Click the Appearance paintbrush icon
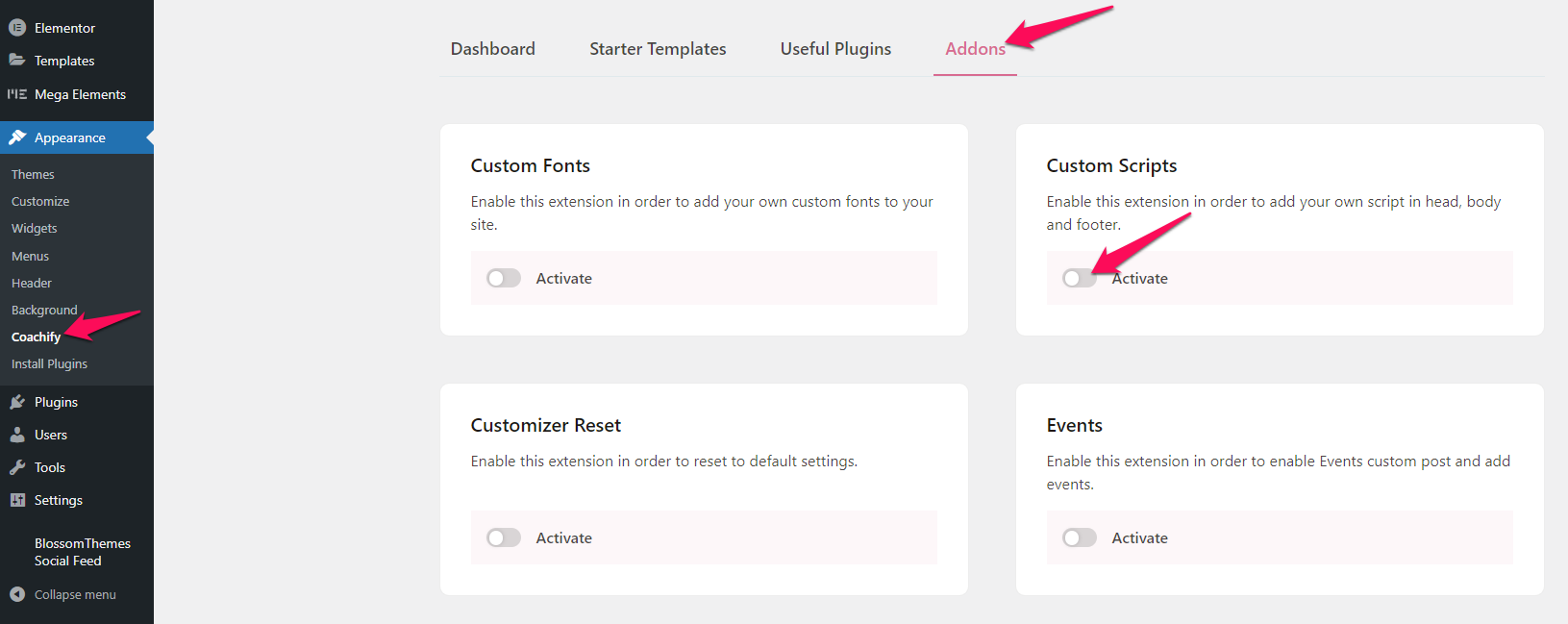 coord(17,137)
